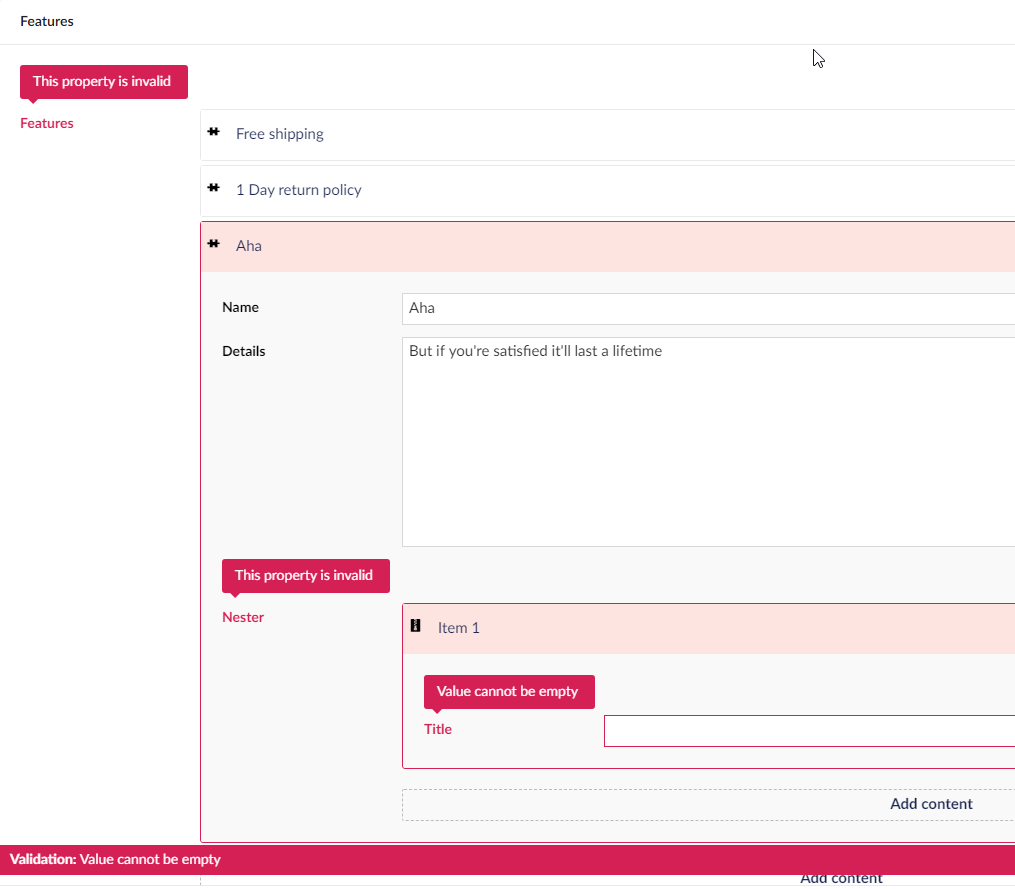The height and width of the screenshot is (889, 1015).
Task: Click the bottom Add content button
Action: 841,878
